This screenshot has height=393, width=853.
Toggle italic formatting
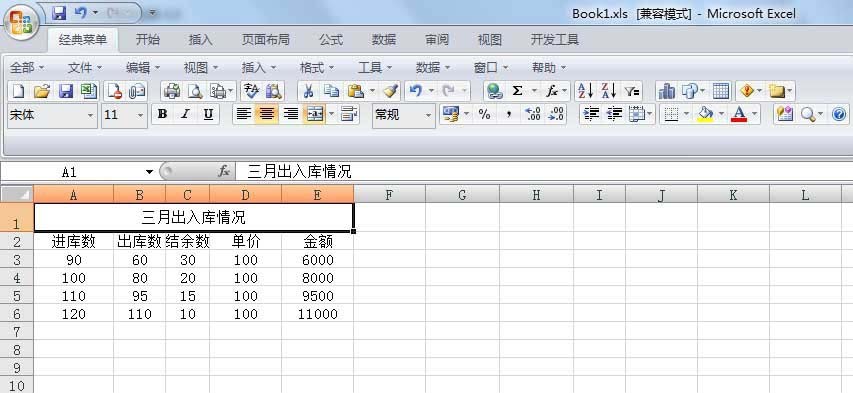(x=185, y=114)
